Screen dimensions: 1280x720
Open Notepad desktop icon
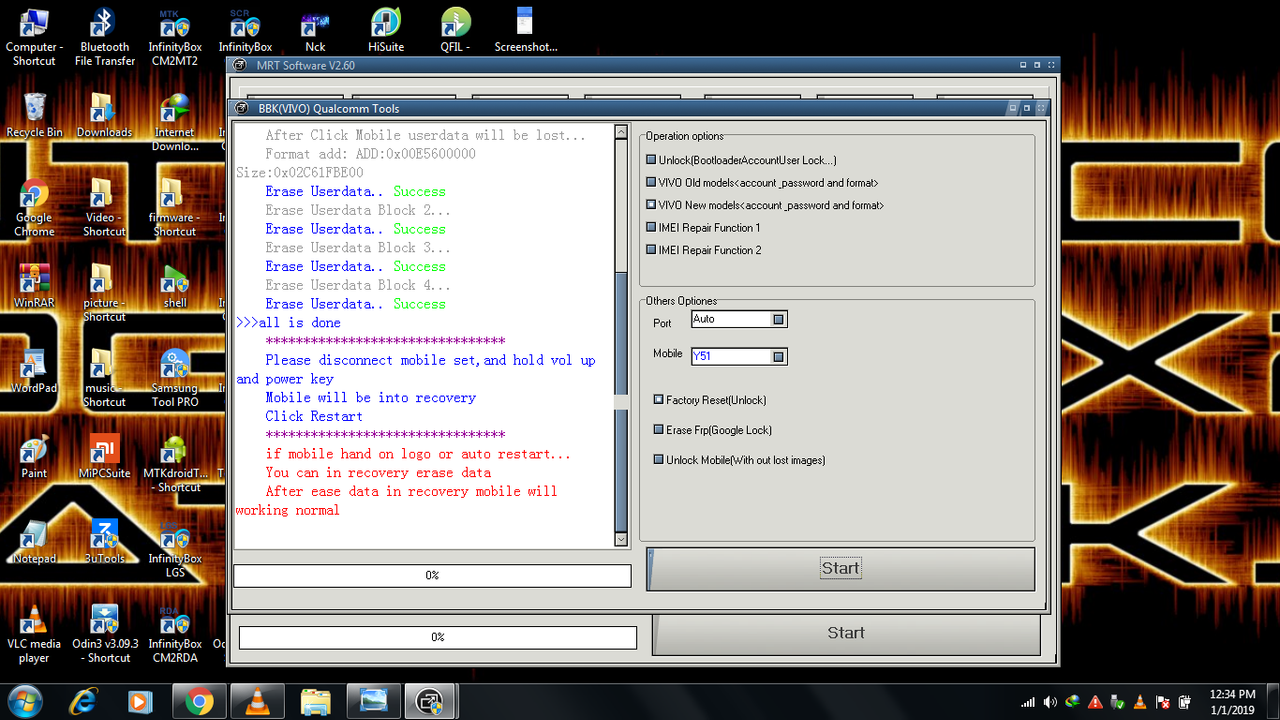point(34,542)
